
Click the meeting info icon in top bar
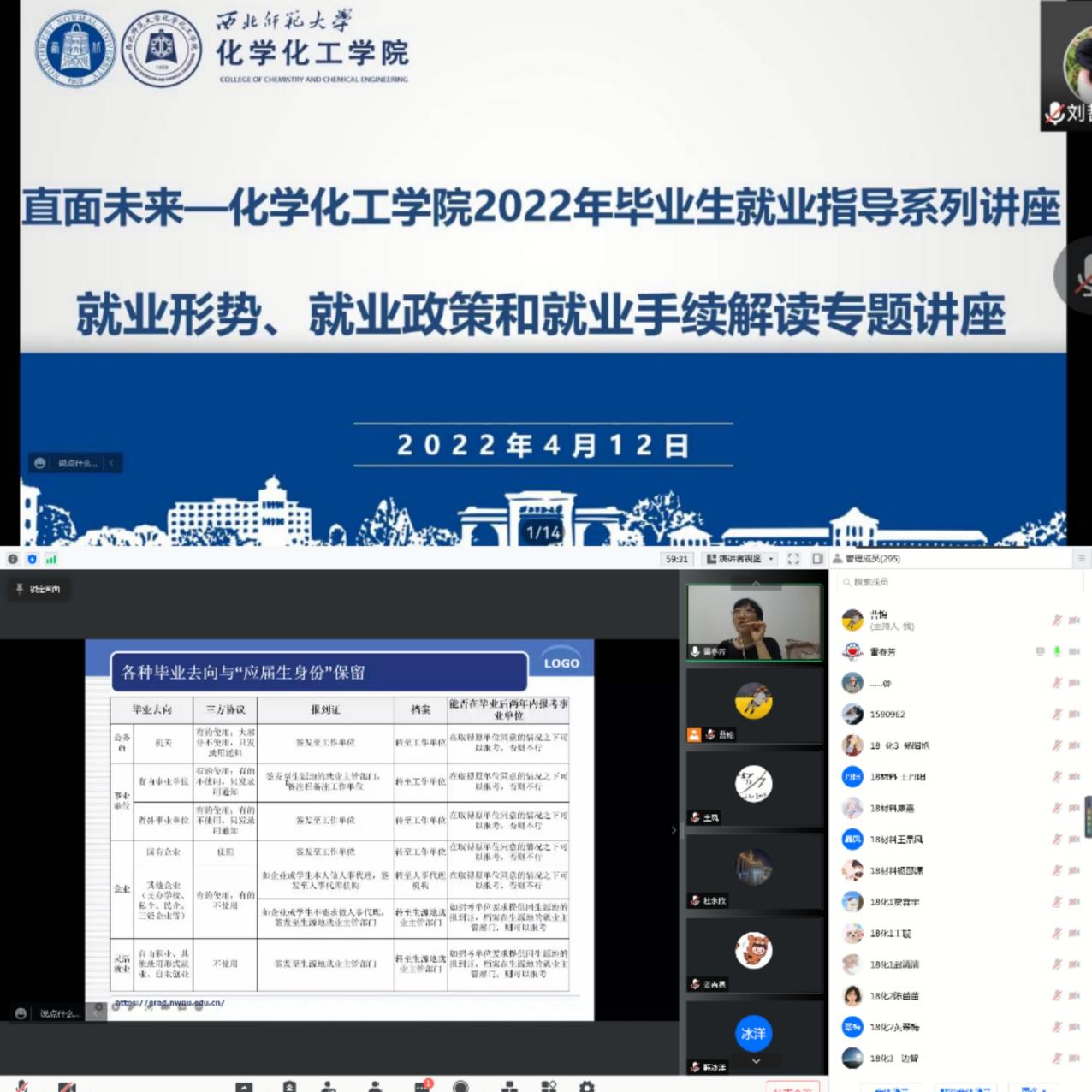[13, 559]
